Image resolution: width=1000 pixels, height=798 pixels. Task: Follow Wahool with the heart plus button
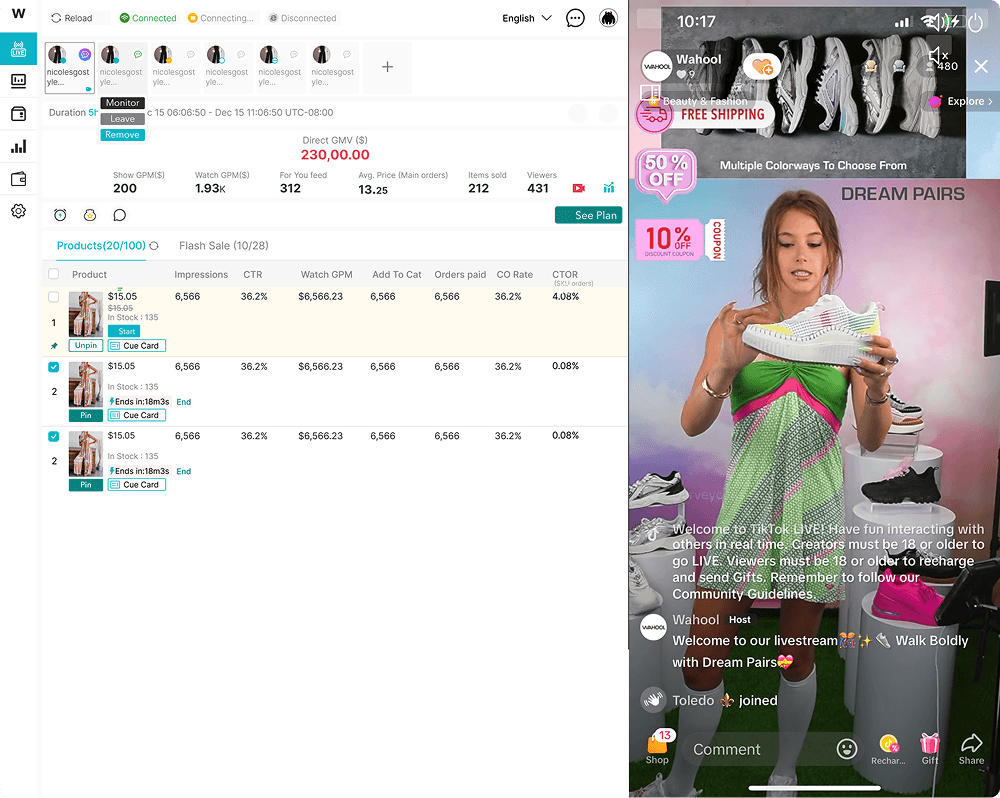762,66
